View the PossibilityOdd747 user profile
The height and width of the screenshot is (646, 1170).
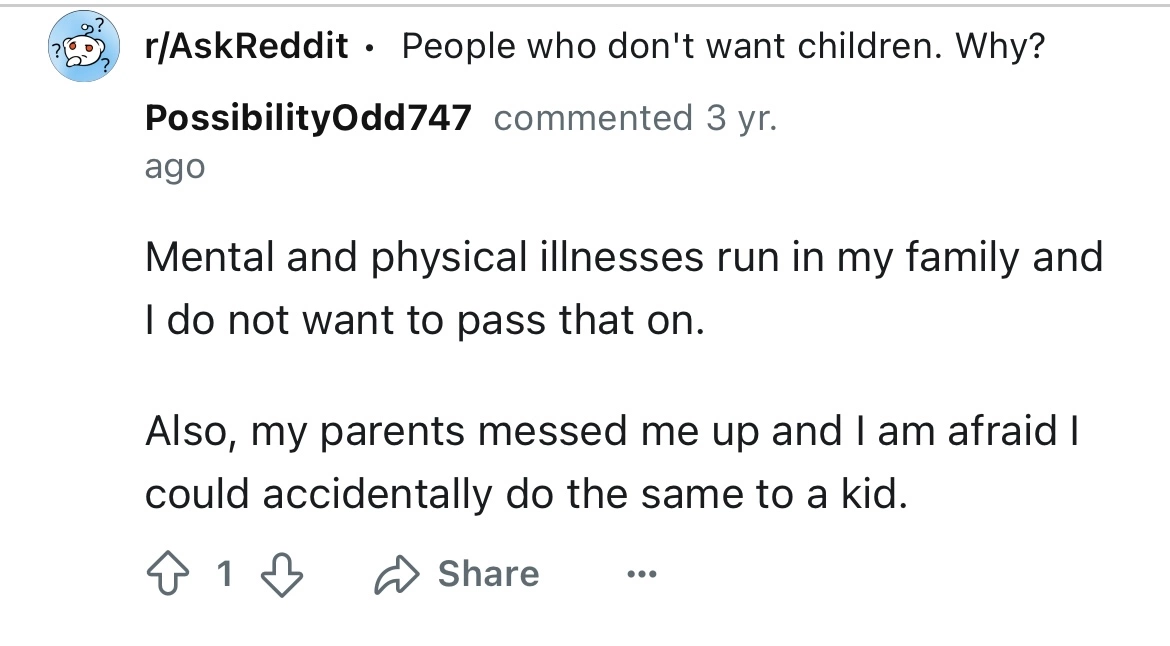coord(307,117)
